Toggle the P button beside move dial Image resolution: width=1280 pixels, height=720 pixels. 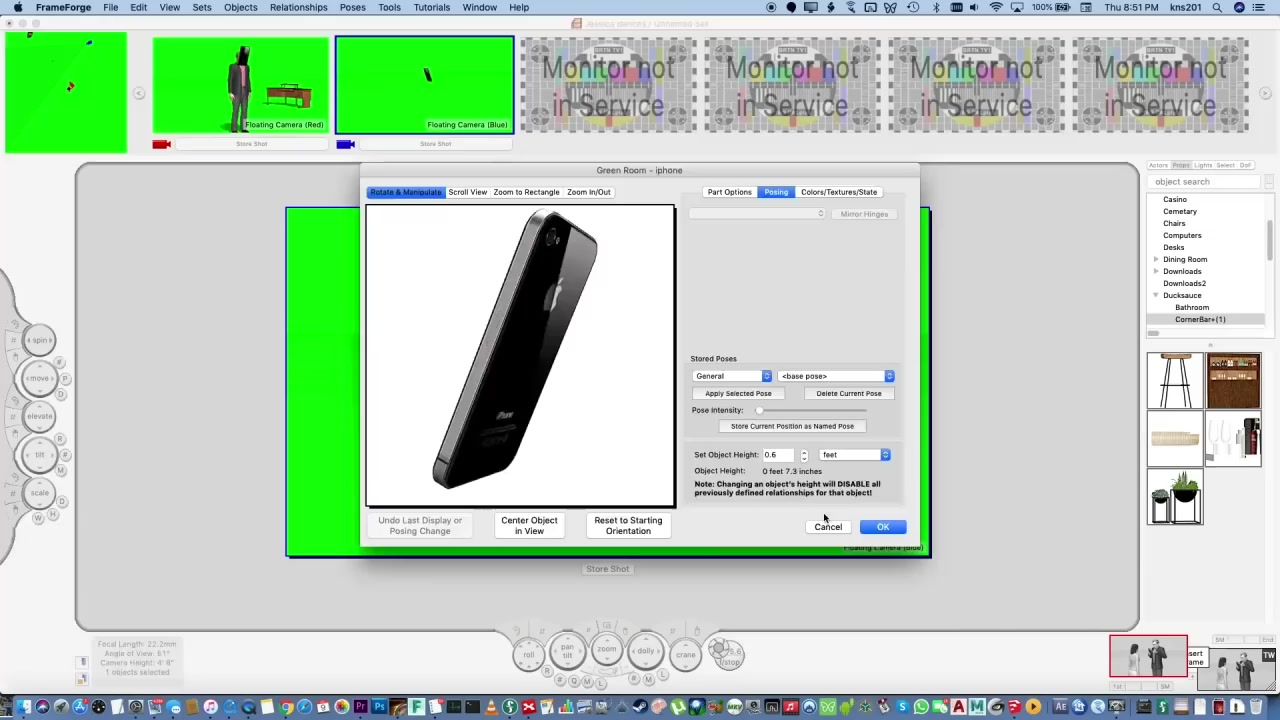(x=66, y=379)
